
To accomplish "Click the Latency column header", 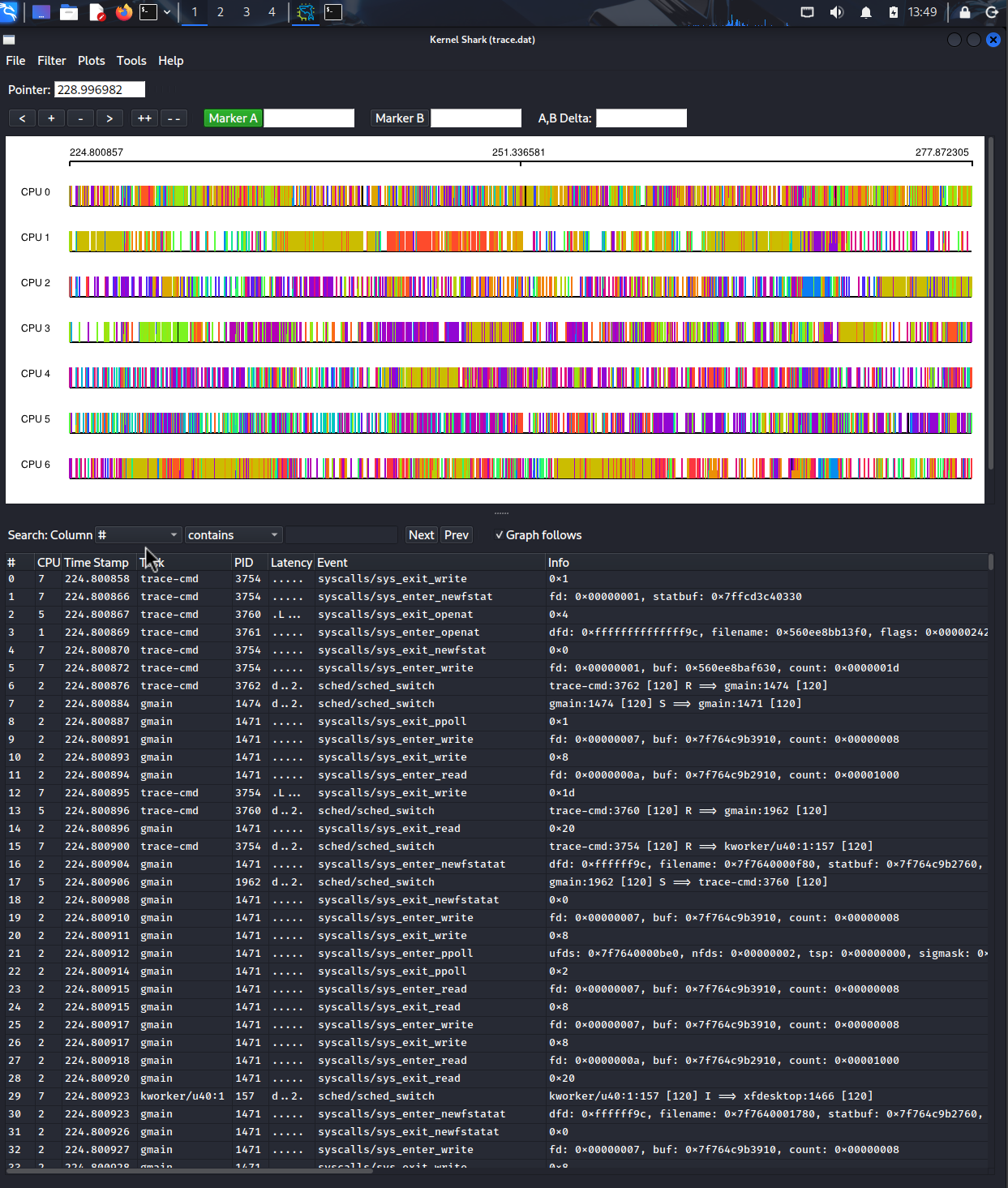I will 291,563.
